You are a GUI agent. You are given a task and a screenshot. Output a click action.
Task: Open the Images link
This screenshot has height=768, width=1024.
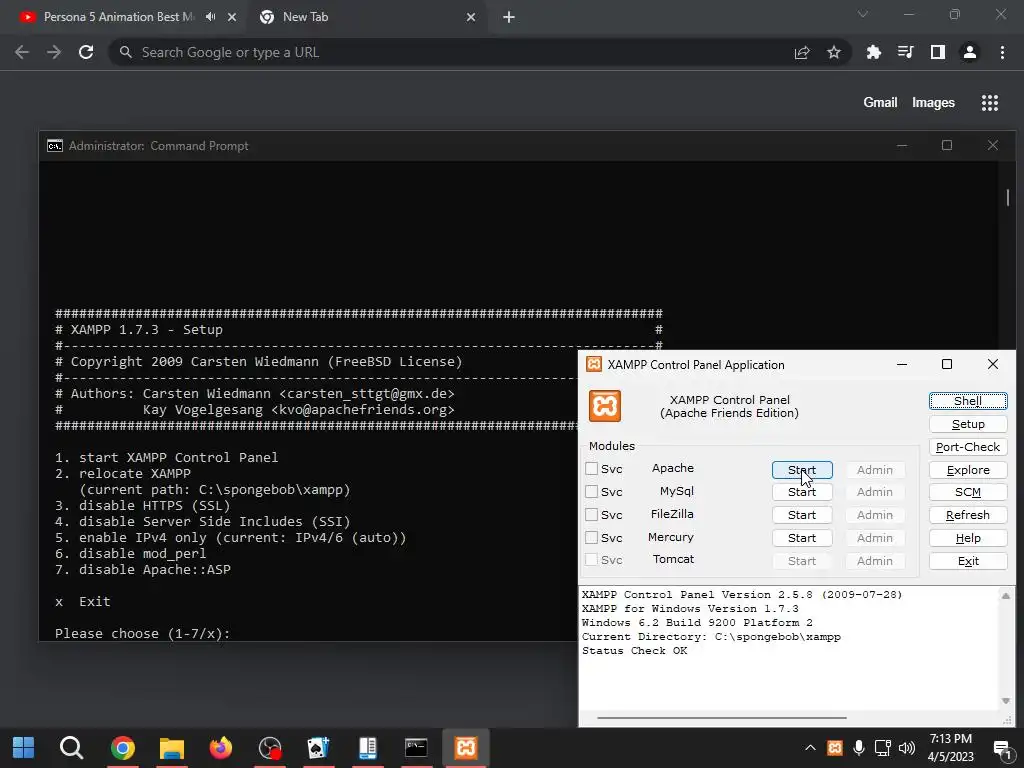[933, 103]
